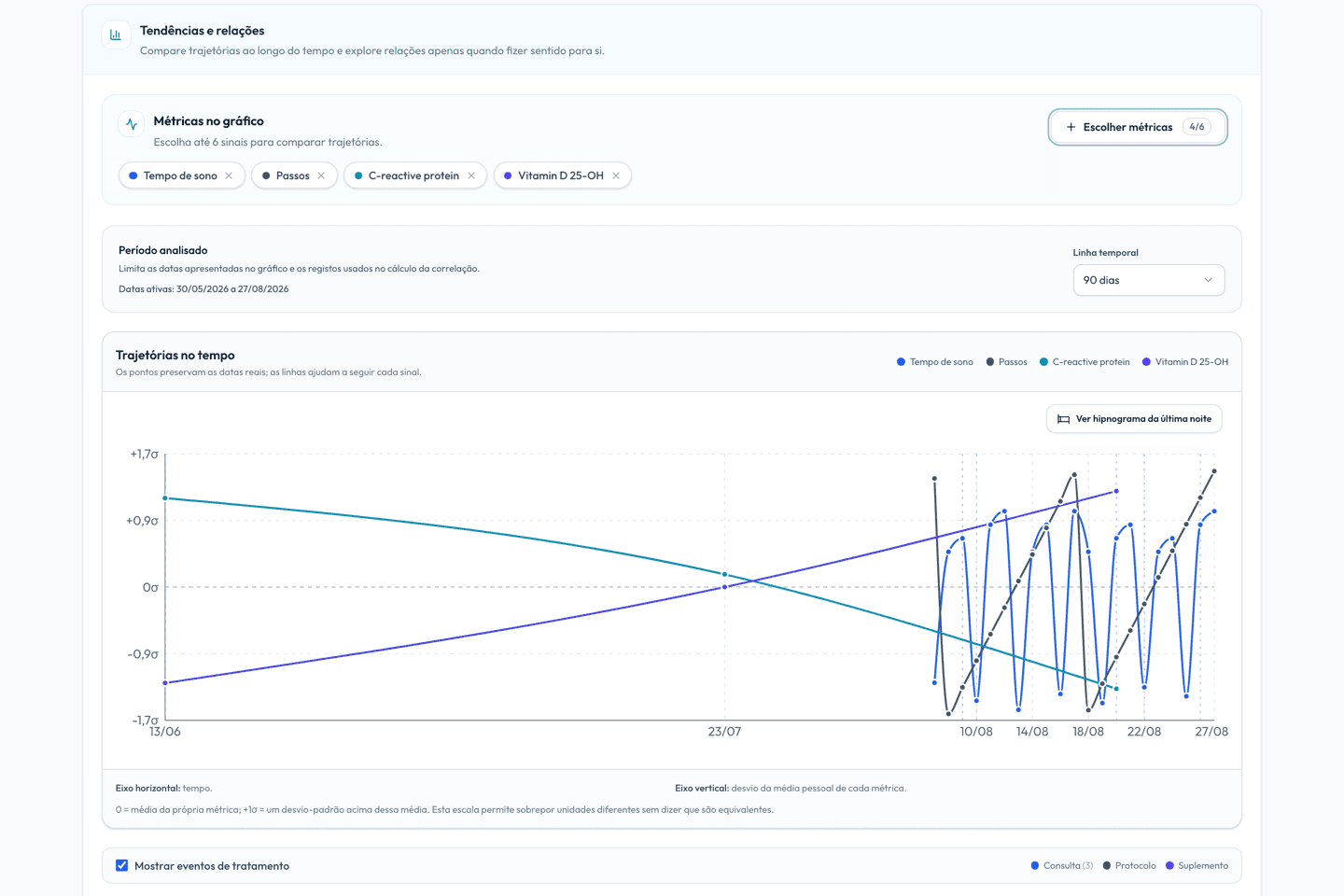Remove the Vitamin D 25-OH metric chip

[x=616, y=175]
